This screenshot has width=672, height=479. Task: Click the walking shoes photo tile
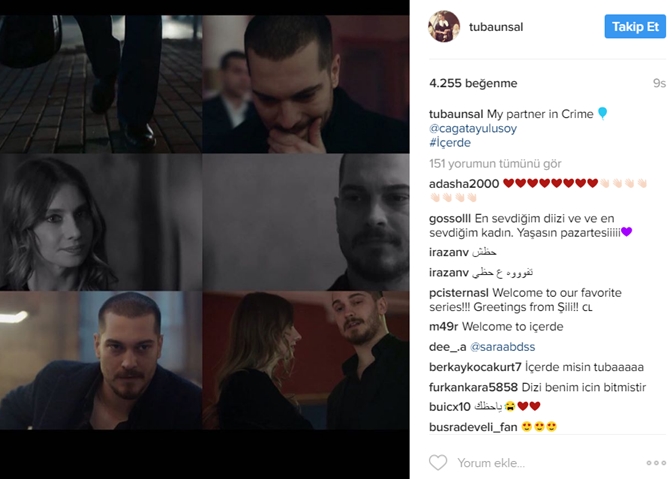pyautogui.click(x=101, y=84)
